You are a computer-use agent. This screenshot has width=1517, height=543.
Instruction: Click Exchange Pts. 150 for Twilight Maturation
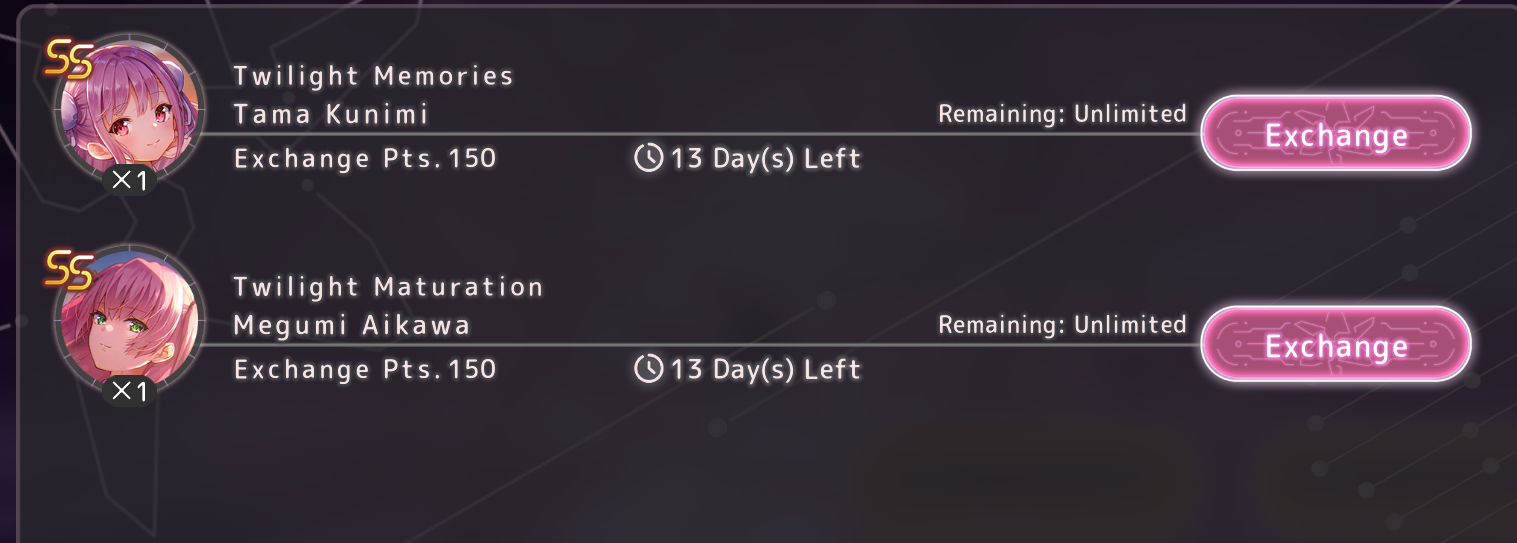(x=365, y=369)
